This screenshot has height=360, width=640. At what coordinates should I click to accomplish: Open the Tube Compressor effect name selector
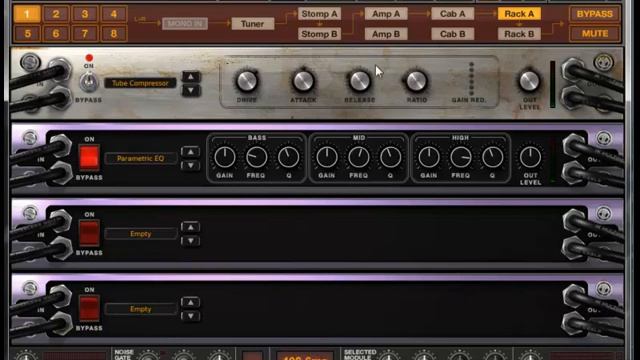(140, 83)
